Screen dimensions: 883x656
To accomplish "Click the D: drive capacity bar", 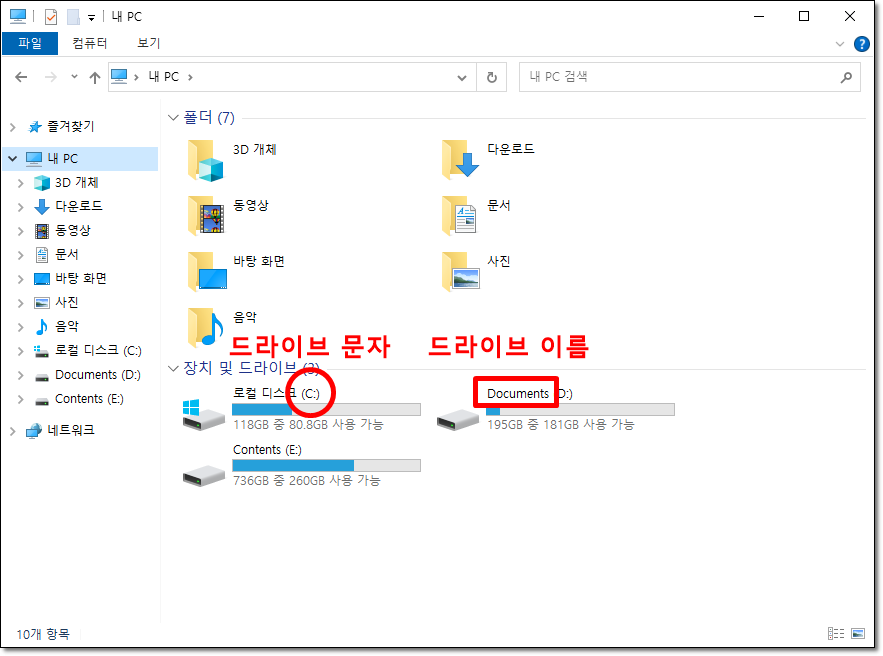I will click(x=580, y=409).
